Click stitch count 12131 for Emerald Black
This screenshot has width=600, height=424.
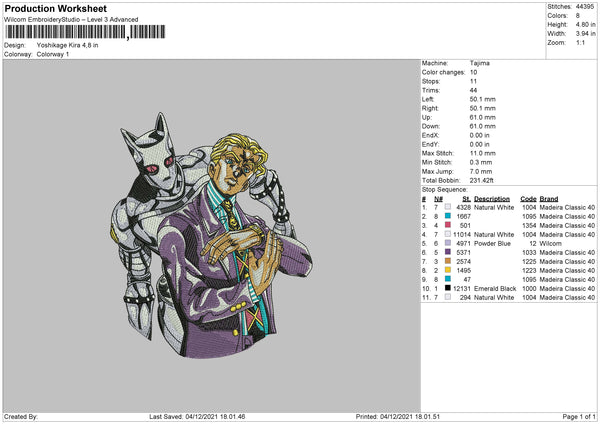point(462,289)
